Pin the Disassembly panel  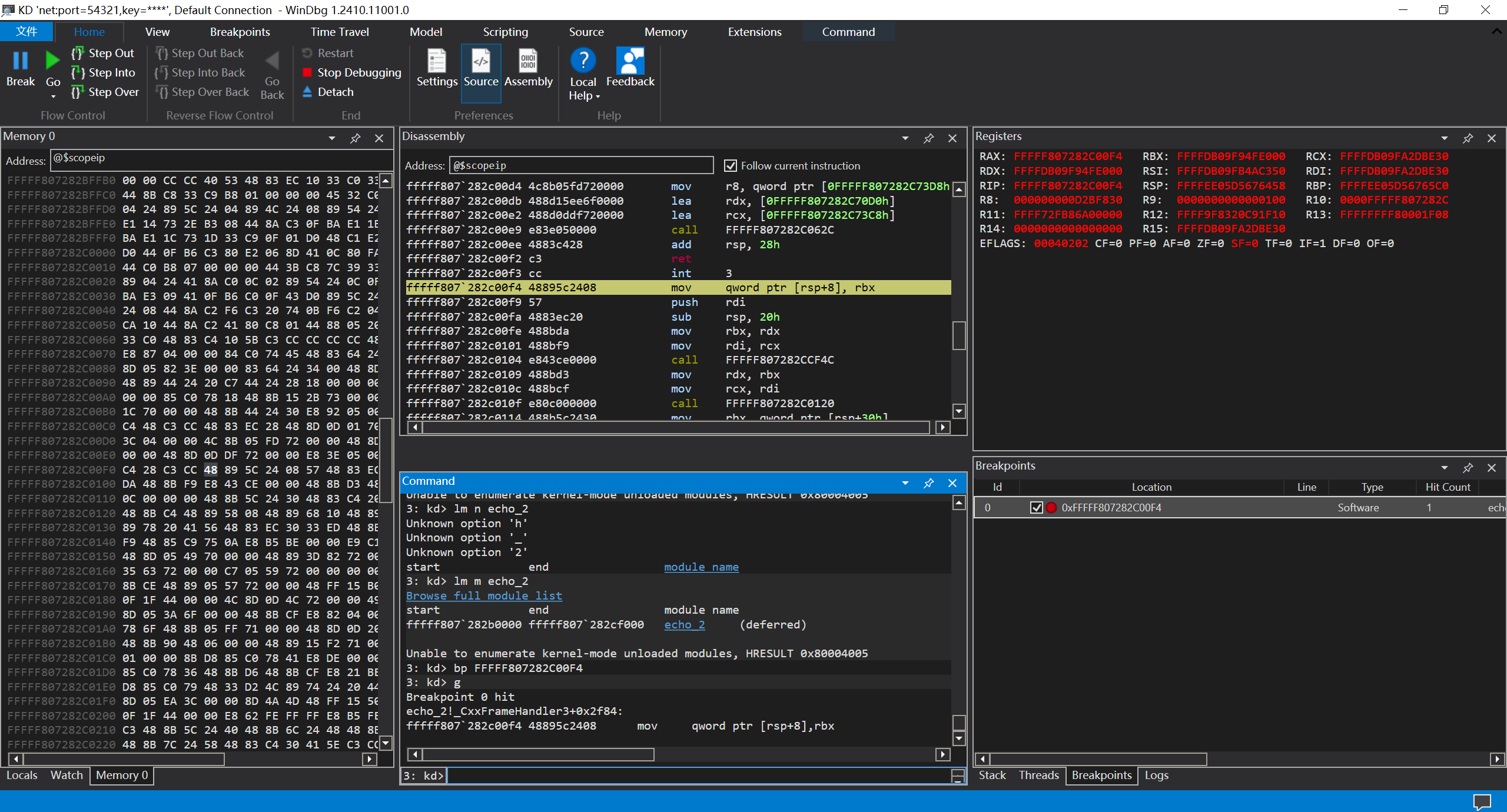(928, 138)
